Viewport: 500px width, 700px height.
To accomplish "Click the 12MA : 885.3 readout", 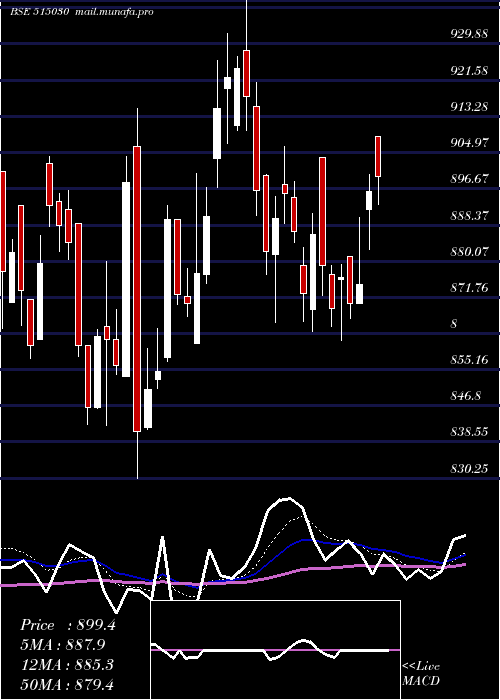I will [67, 665].
